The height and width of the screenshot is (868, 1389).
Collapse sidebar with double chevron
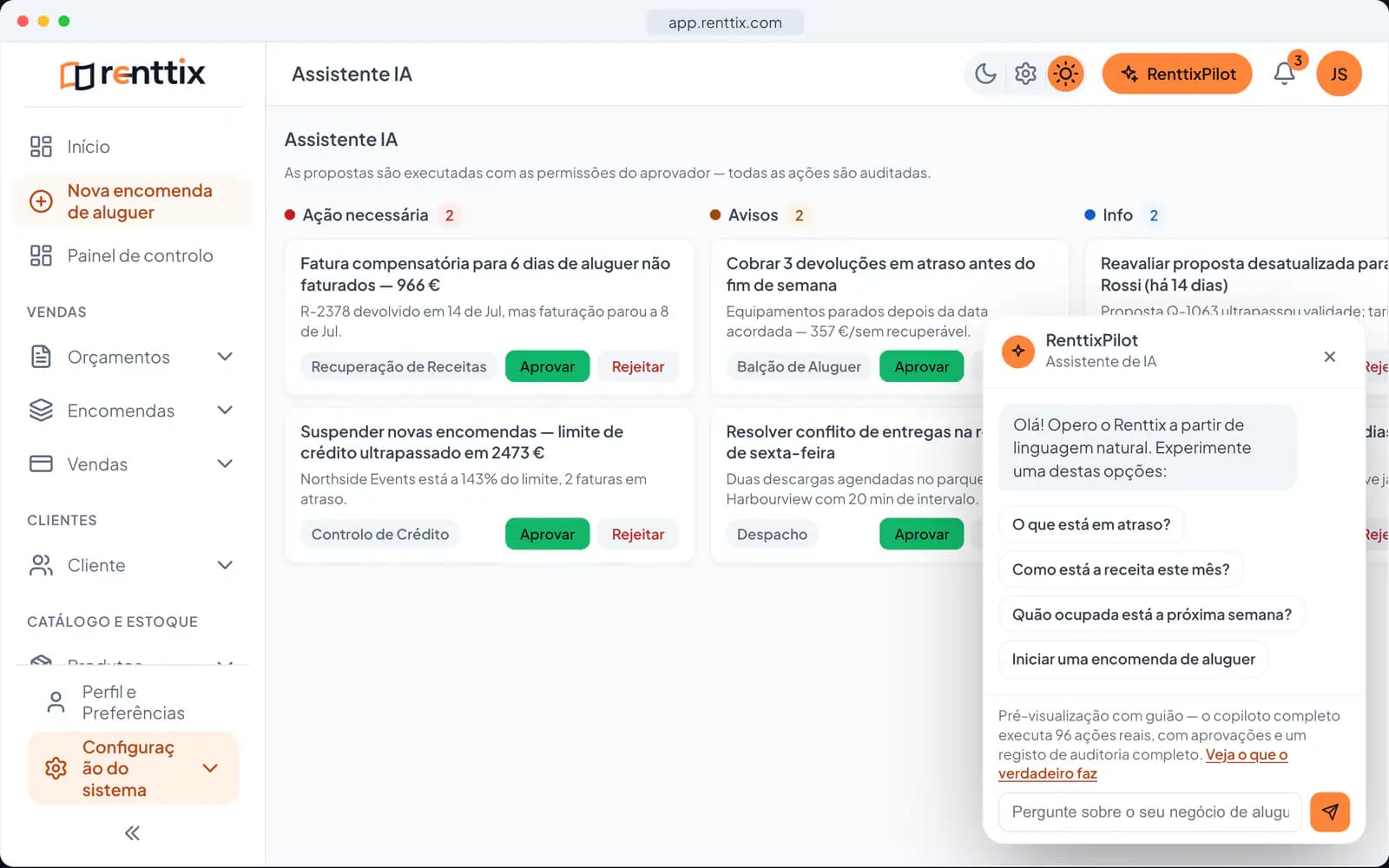132,833
